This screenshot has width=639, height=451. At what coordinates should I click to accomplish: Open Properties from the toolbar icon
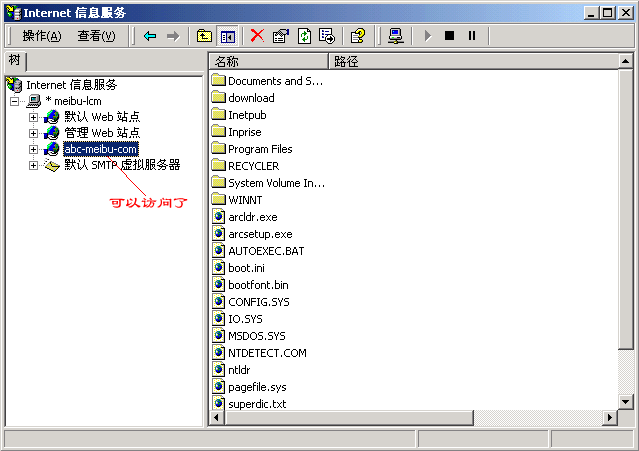(280, 36)
